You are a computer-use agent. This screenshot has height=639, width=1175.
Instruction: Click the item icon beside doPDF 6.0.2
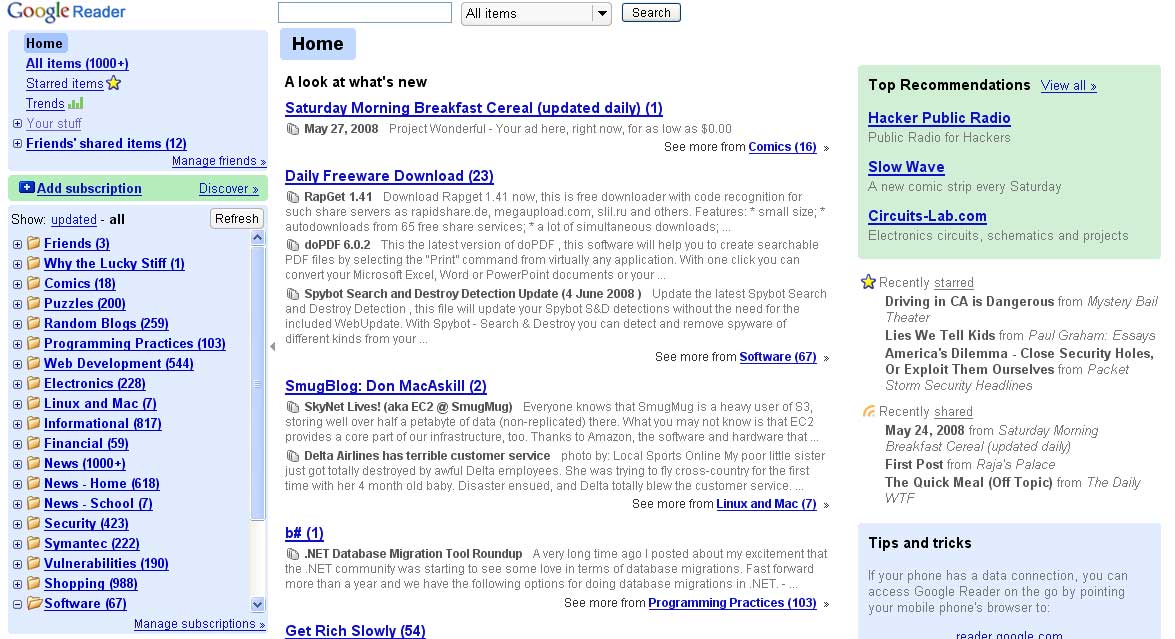(x=293, y=245)
